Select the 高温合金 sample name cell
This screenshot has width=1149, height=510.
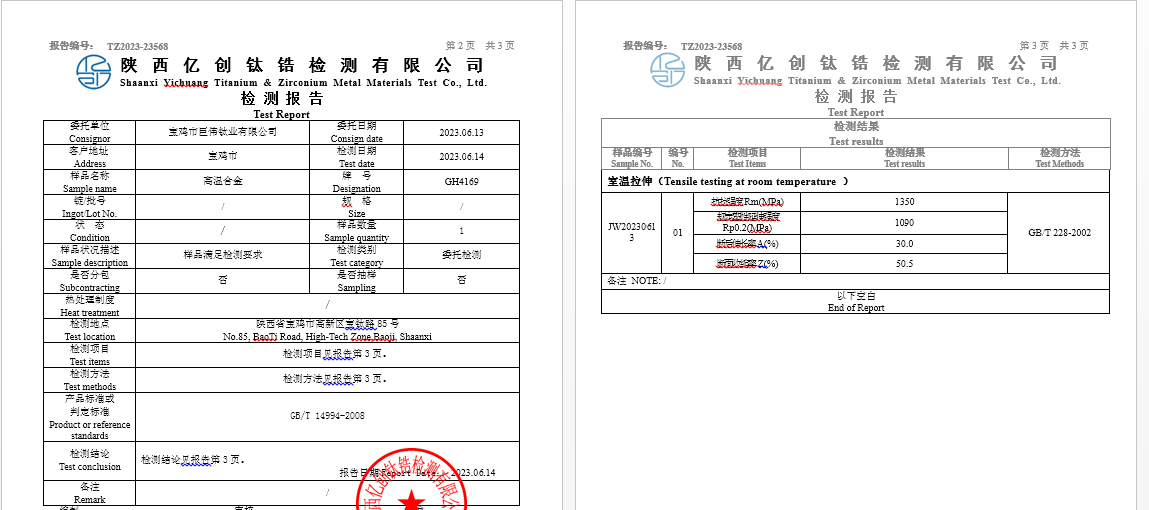click(222, 182)
